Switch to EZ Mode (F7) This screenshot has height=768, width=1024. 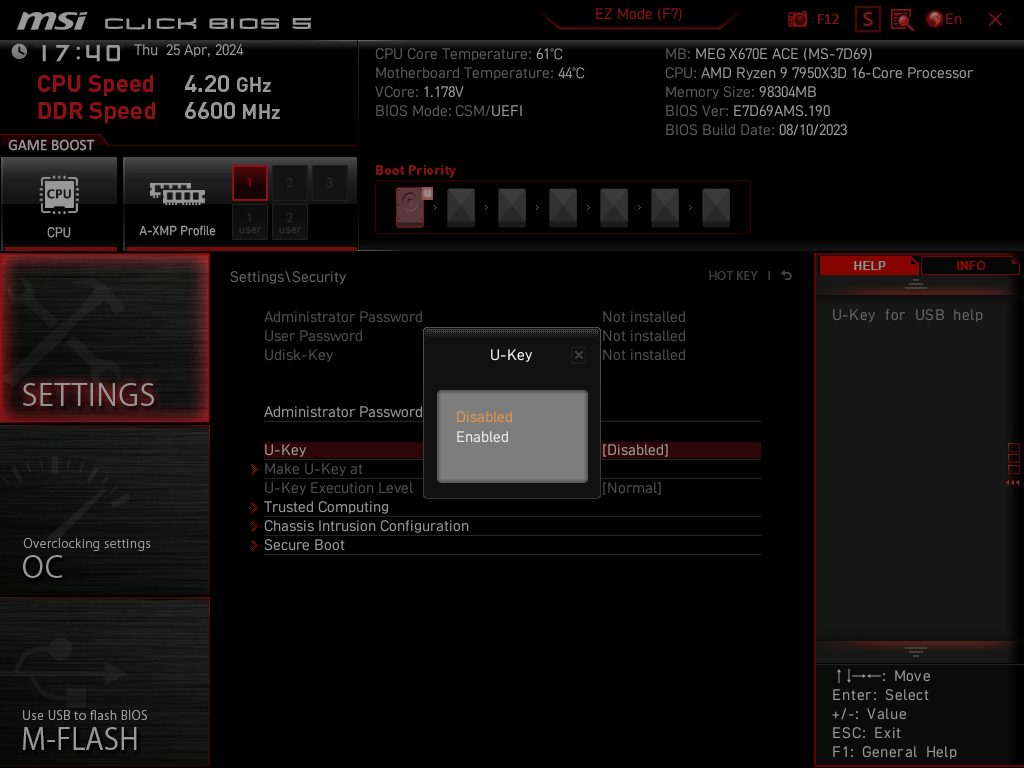click(x=639, y=14)
